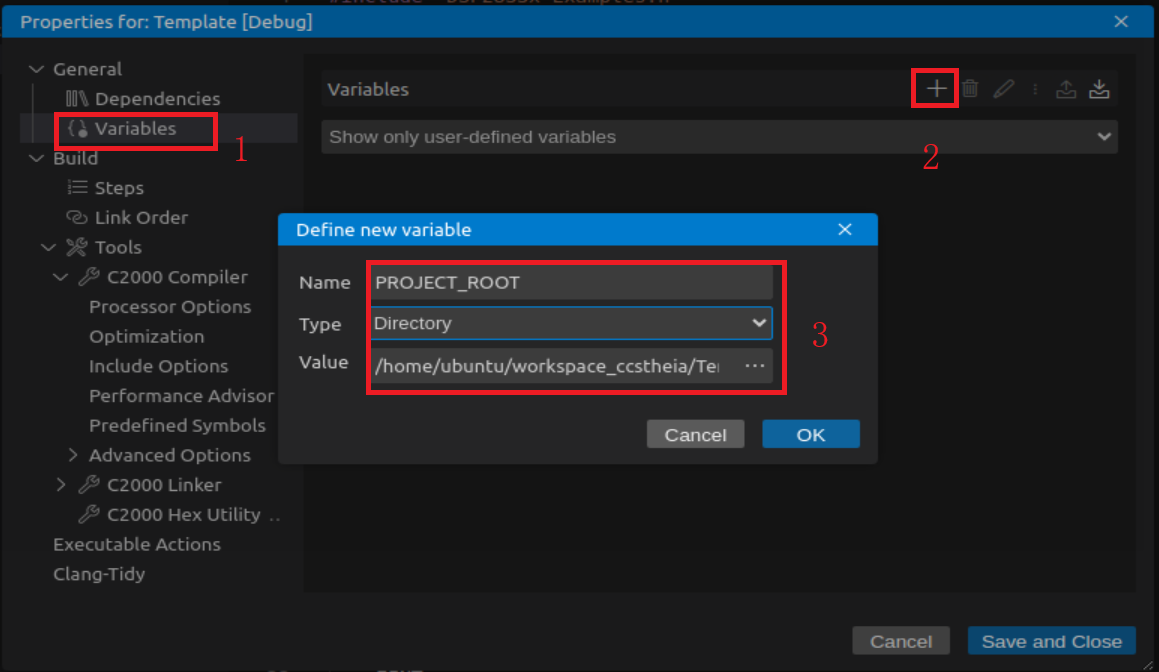Click the Name field containing PROJECT_ROOT
The width and height of the screenshot is (1159, 672).
pos(571,282)
